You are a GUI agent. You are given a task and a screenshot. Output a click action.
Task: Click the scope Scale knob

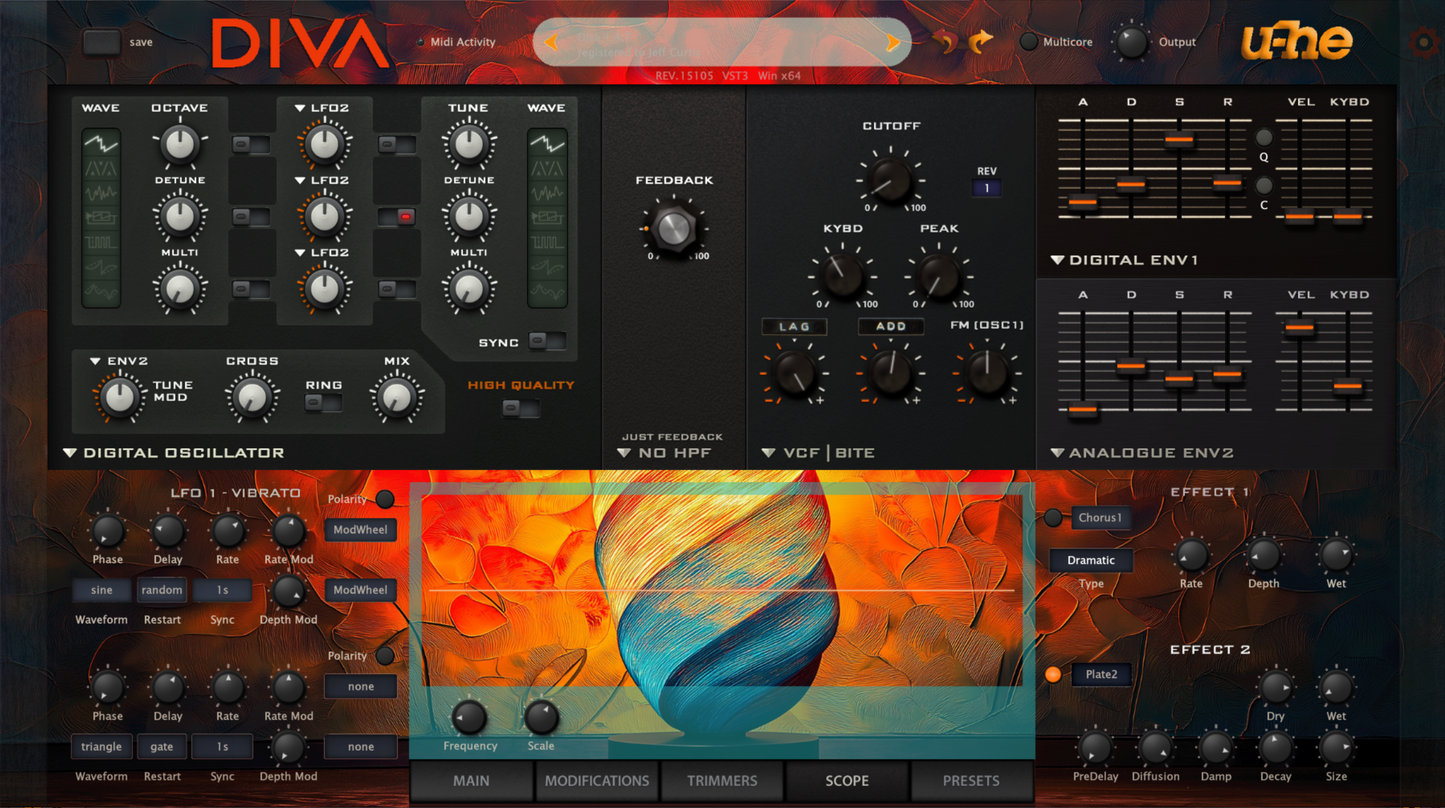[x=541, y=717]
